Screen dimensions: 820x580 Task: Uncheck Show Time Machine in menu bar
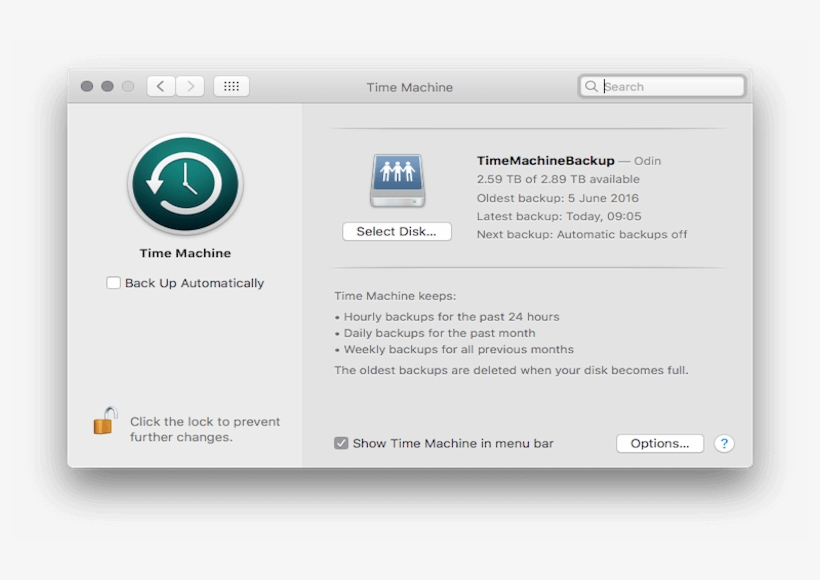point(343,443)
